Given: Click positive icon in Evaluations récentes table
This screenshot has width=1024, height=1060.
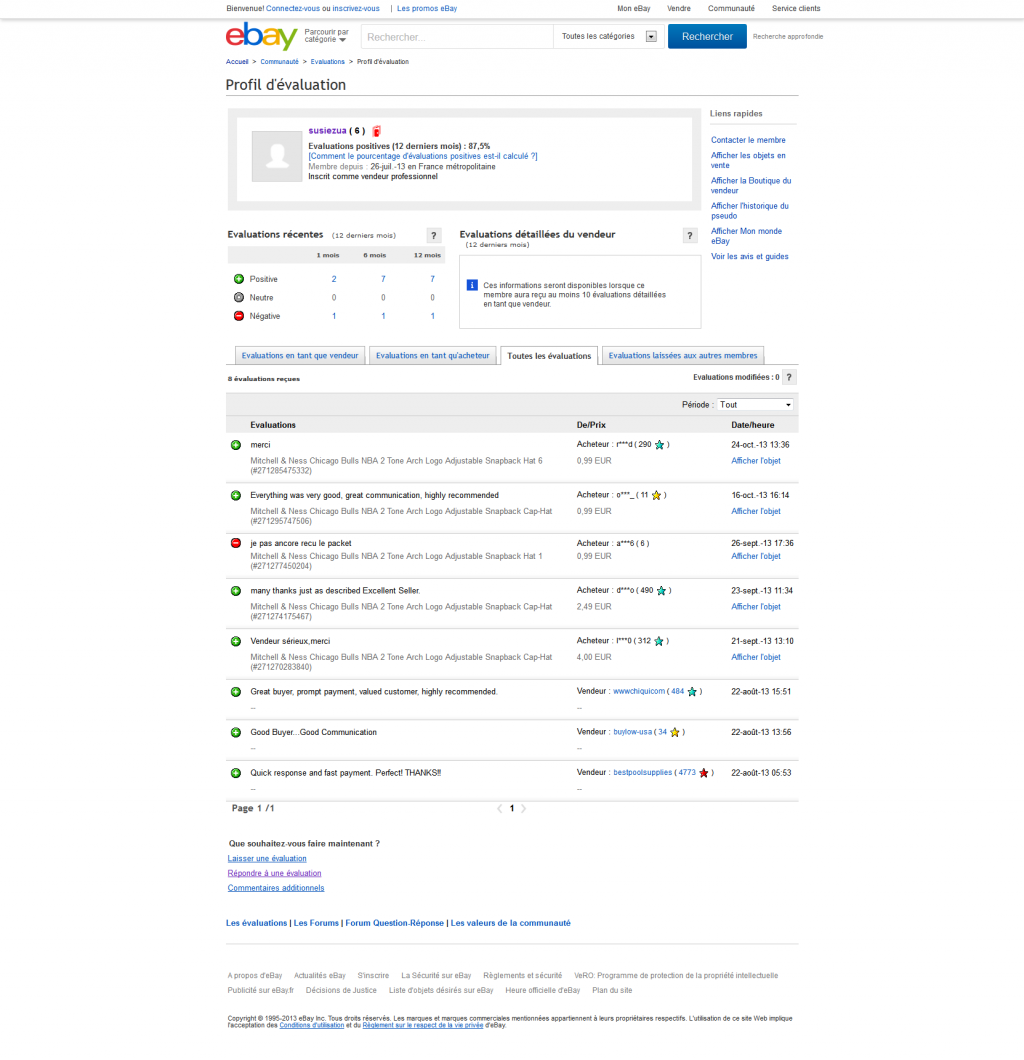Looking at the screenshot, I should (239, 279).
